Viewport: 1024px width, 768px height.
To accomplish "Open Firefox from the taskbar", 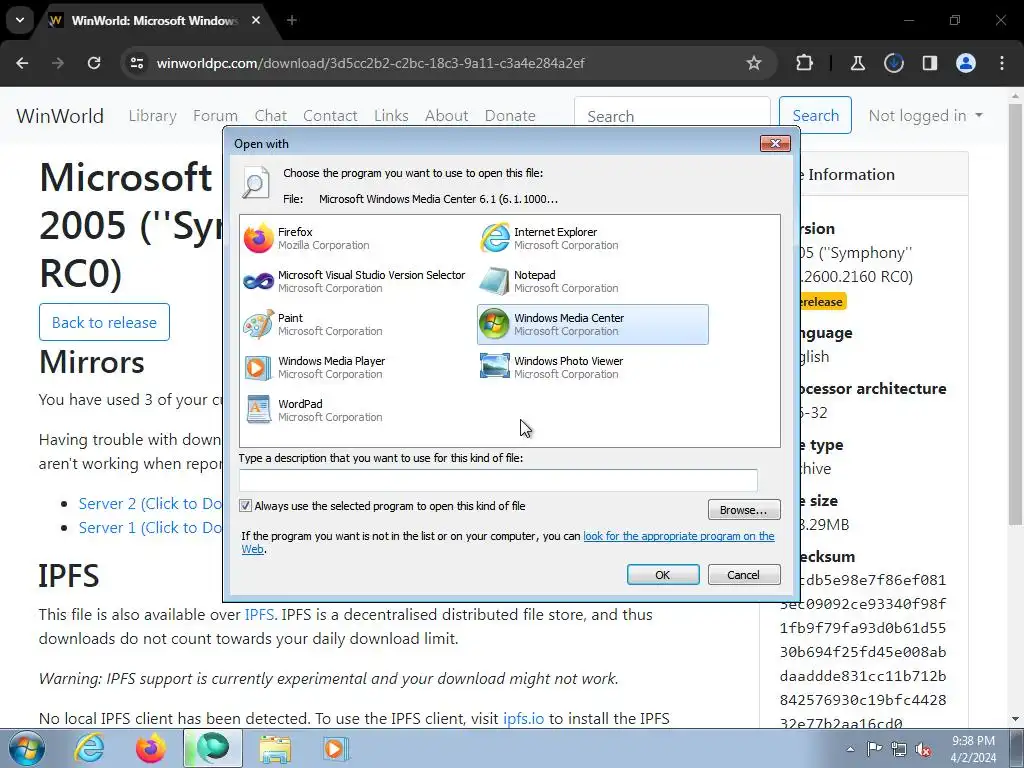I will (151, 748).
